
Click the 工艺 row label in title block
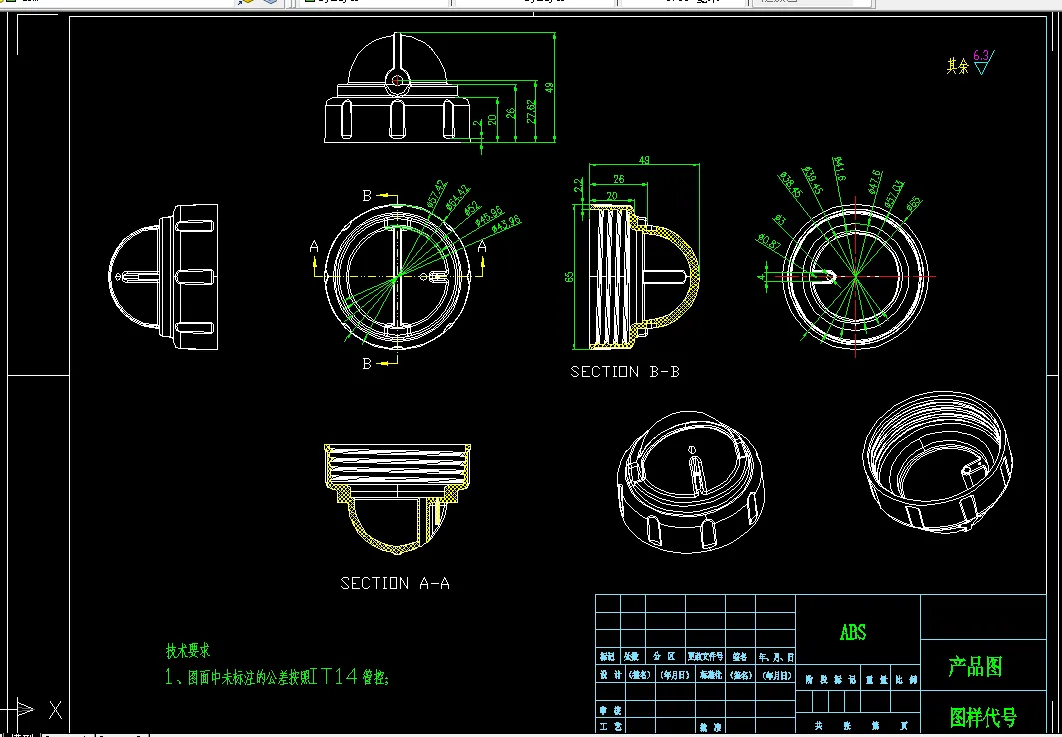tap(610, 726)
